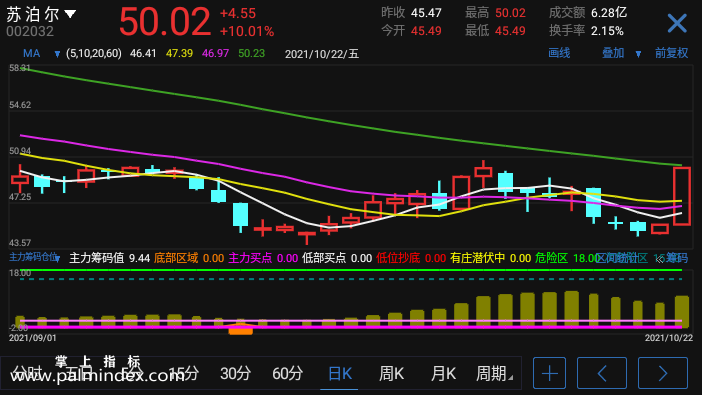Click the start date 2021/09/01
Viewport: 702px width, 395px height.
tap(33, 338)
